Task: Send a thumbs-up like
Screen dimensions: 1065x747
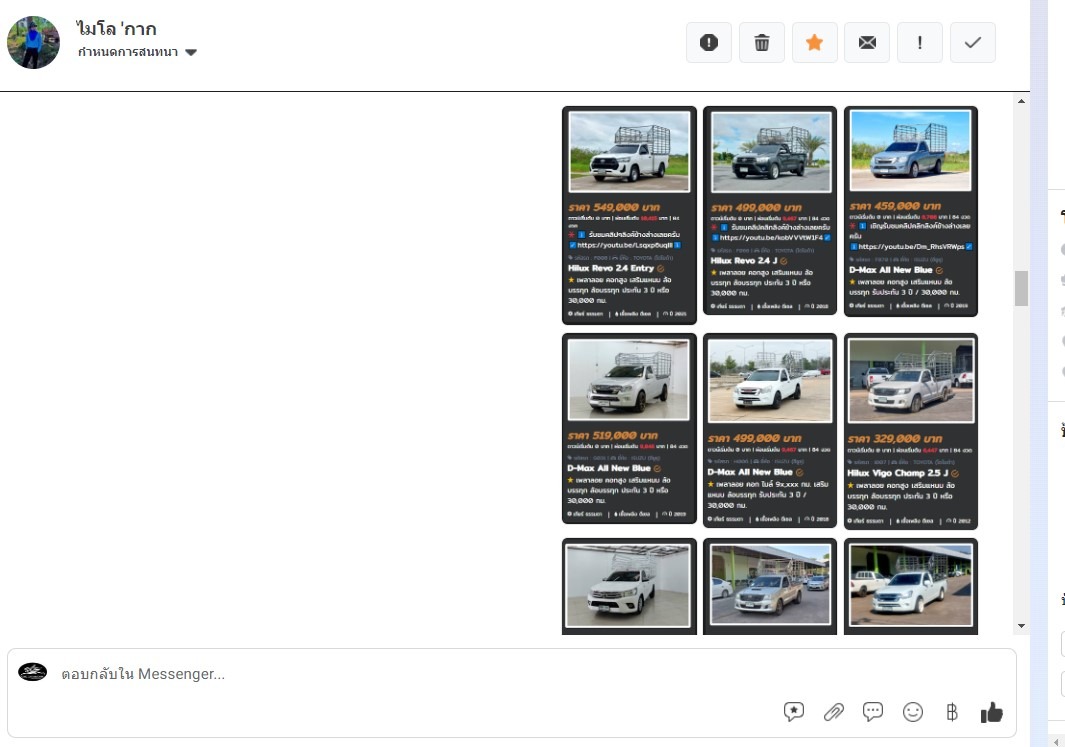Action: (x=991, y=712)
